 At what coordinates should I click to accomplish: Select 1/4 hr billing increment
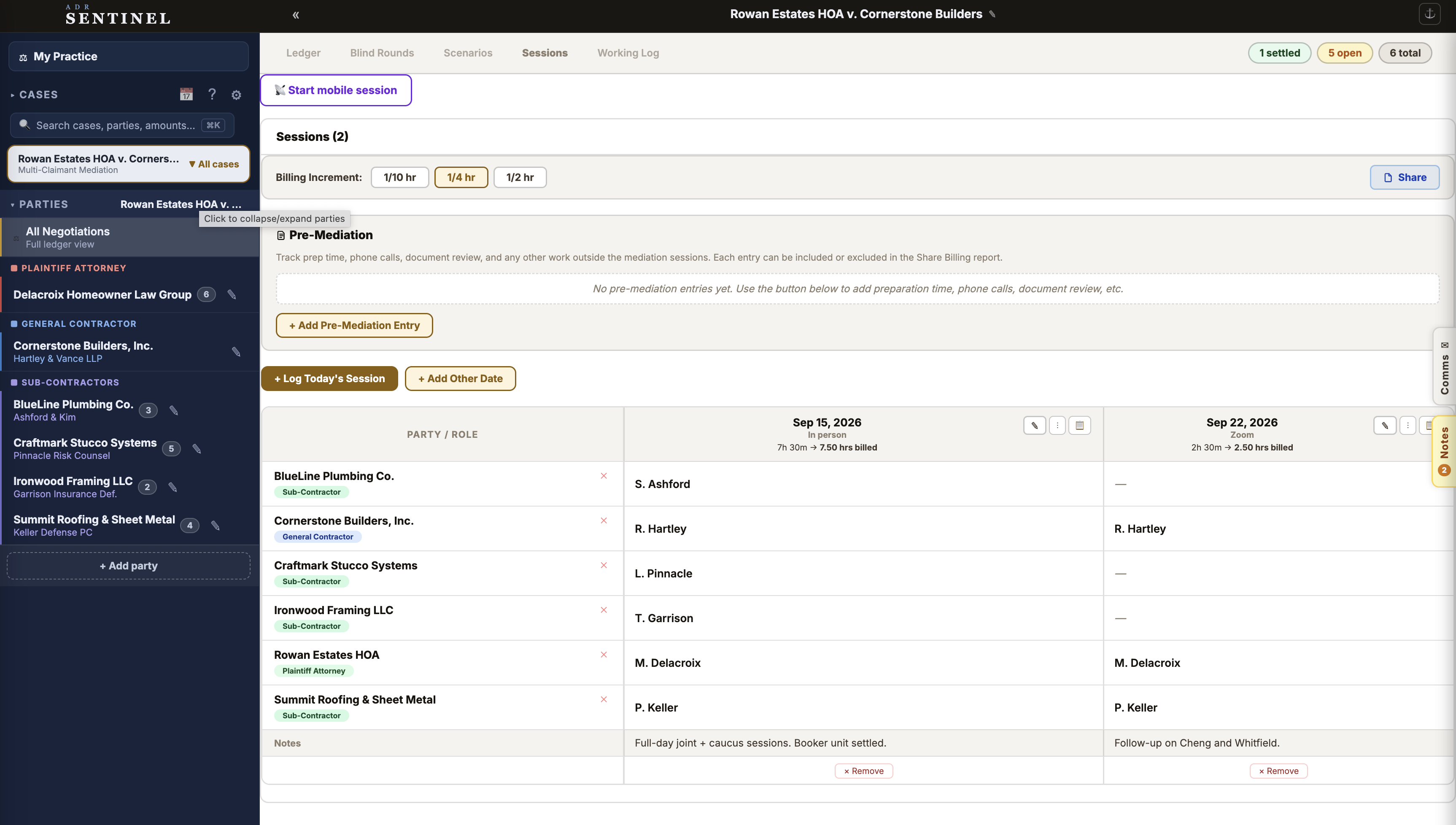coord(461,177)
